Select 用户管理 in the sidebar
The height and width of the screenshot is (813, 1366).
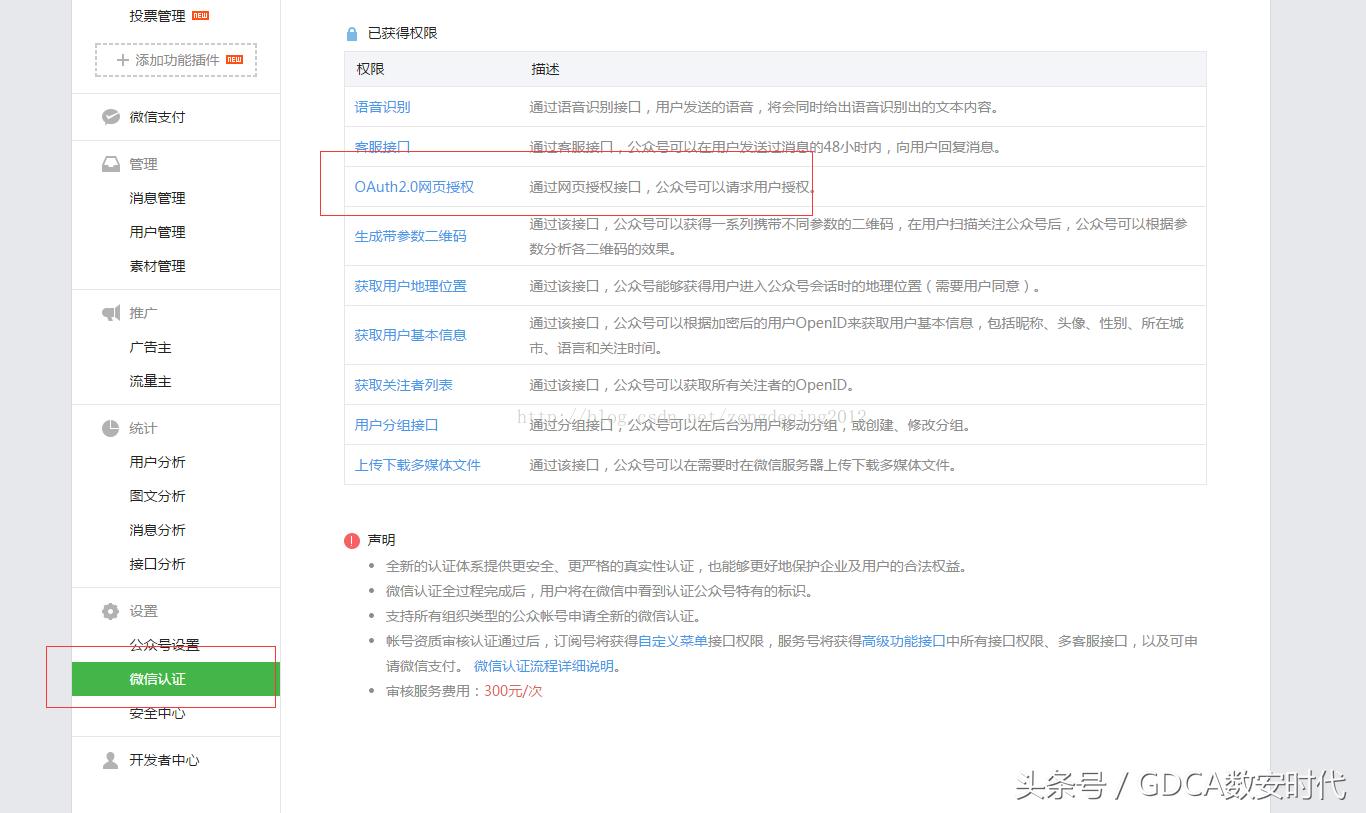coord(155,231)
